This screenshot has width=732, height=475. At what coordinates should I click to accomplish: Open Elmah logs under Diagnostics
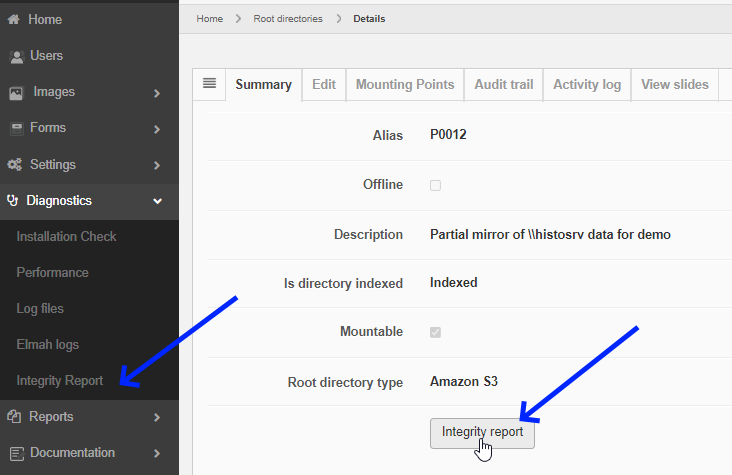(47, 345)
